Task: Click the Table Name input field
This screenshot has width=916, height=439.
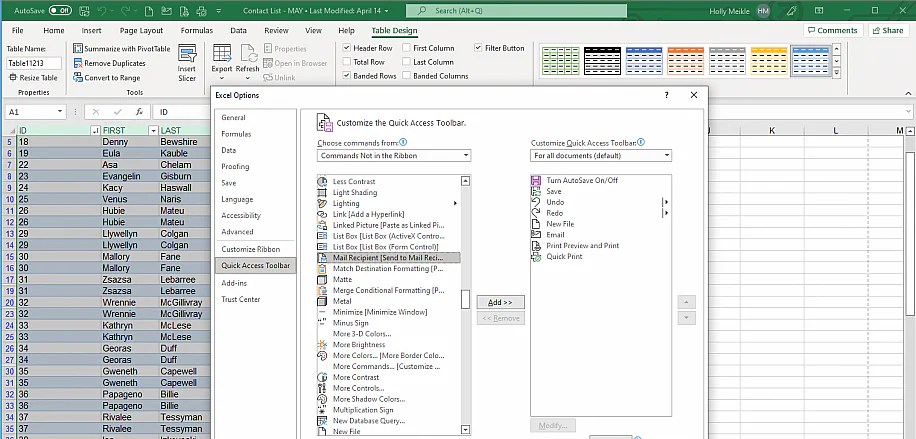Action: (33, 63)
